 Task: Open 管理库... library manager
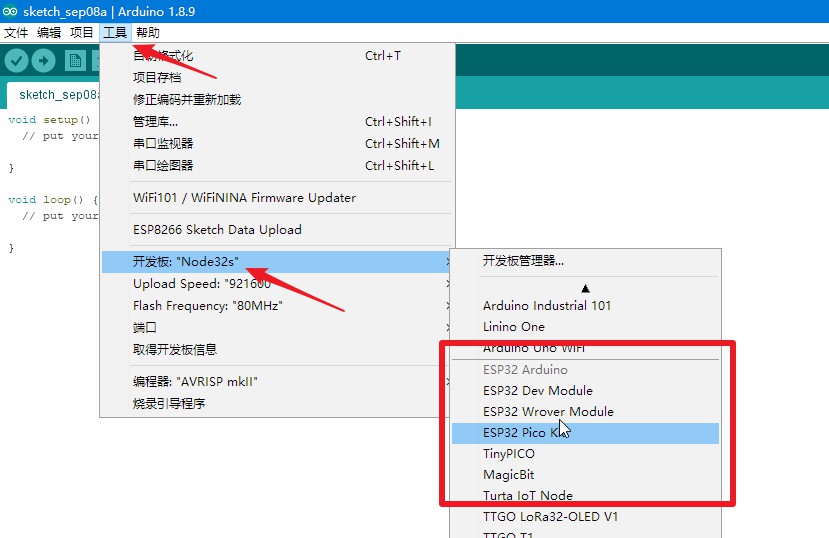[x=277, y=122]
